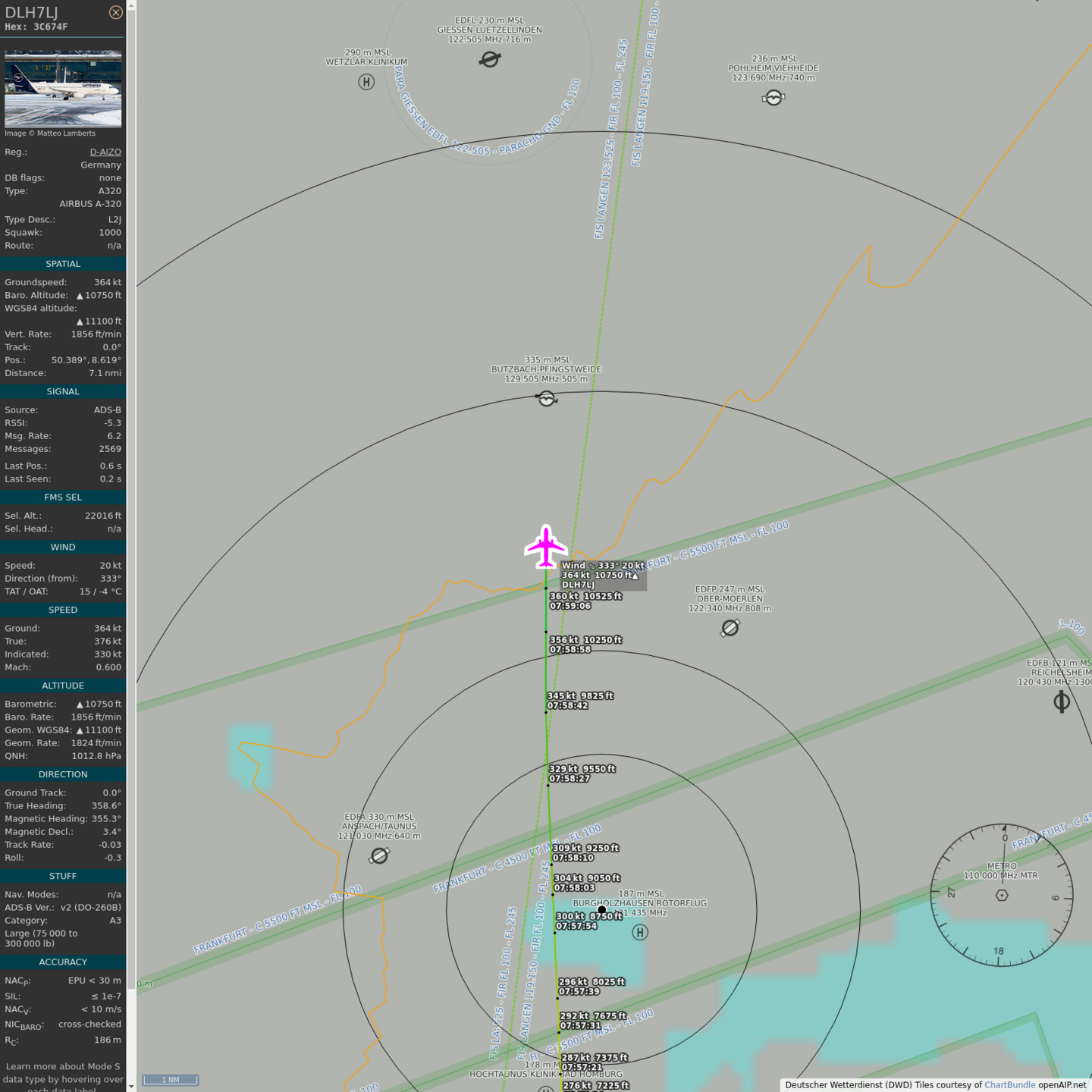Open the D-AIZO registration link
This screenshot has height=1092, width=1092.
coord(105,152)
